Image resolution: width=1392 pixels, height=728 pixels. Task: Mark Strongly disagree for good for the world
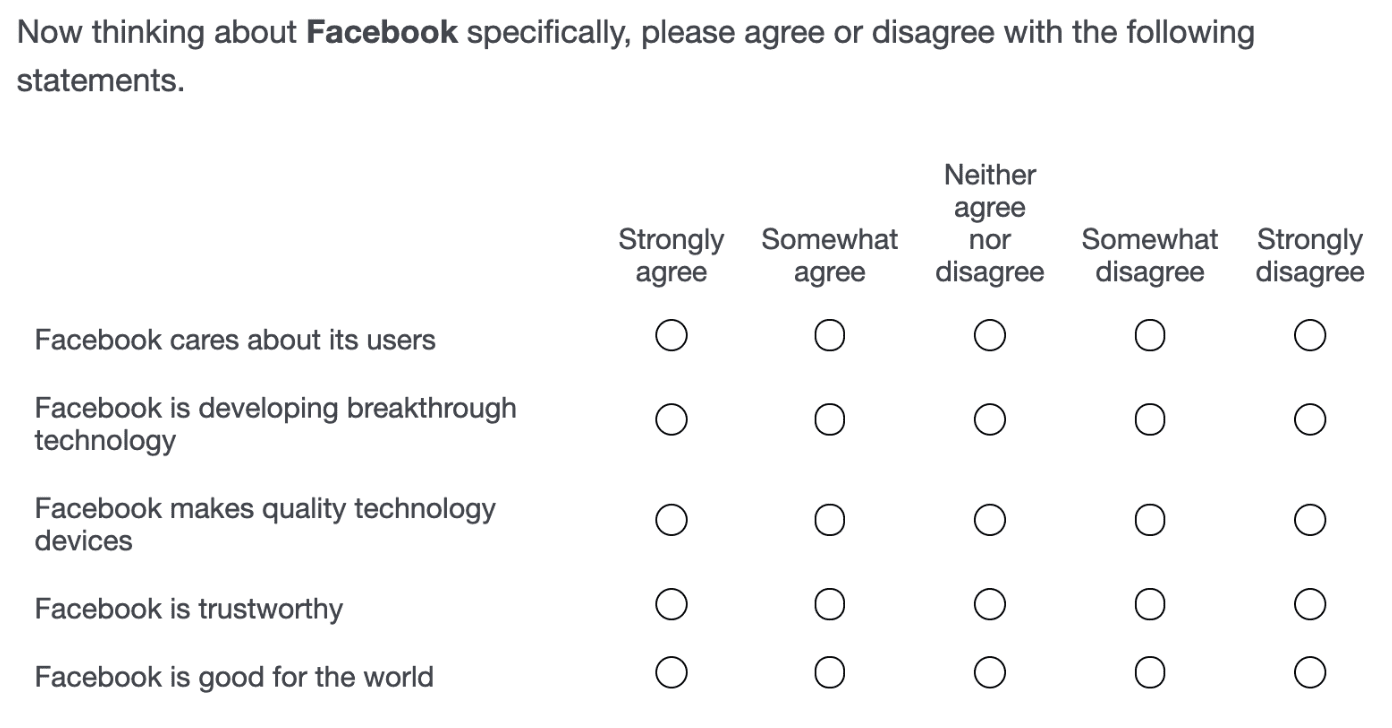point(1310,673)
